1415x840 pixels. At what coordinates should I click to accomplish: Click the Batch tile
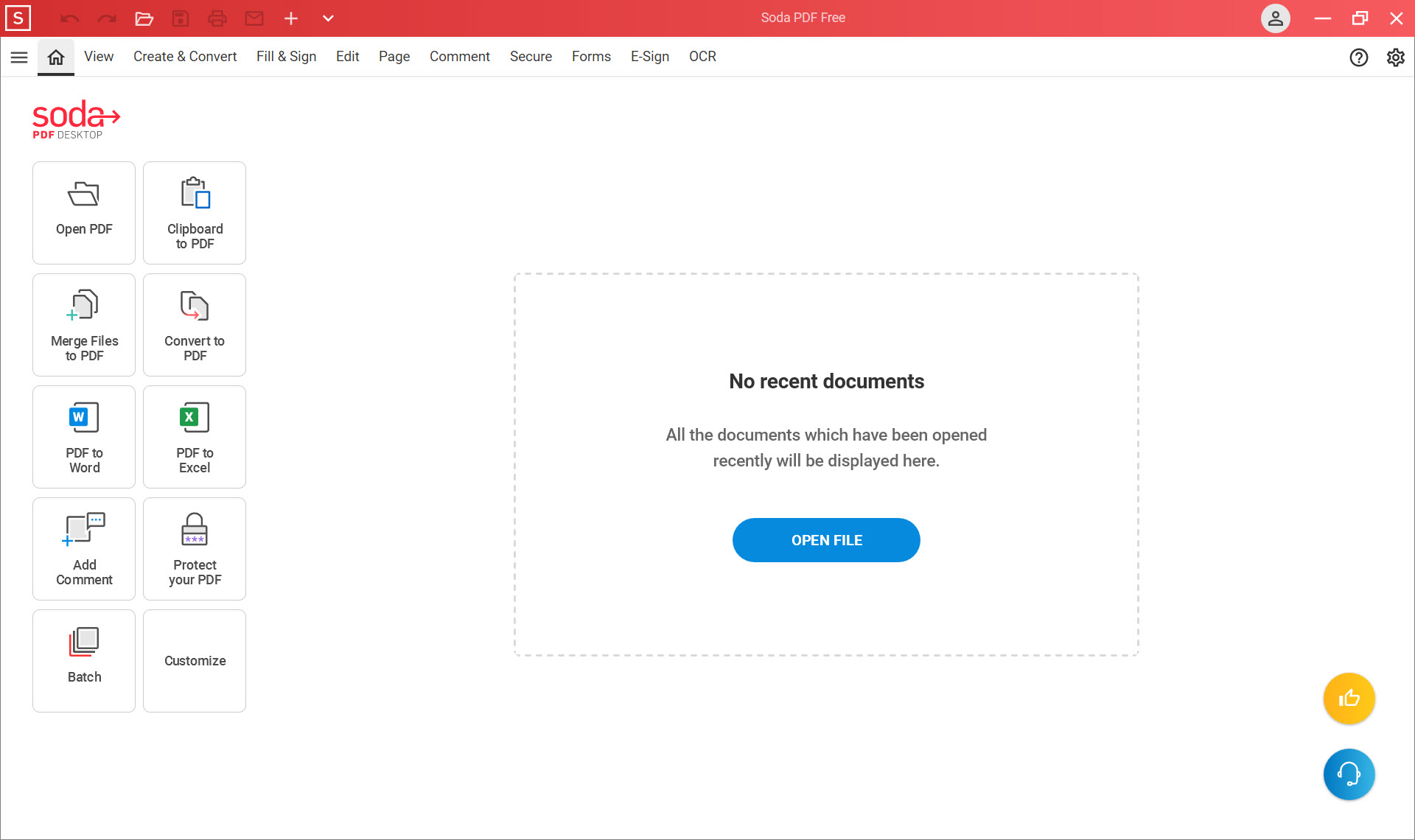[84, 661]
